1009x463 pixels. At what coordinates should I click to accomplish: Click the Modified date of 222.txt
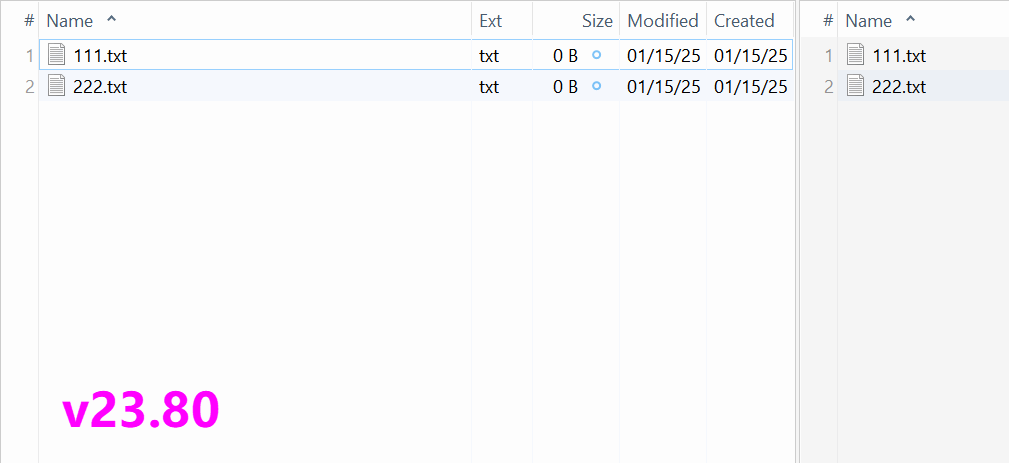point(663,87)
